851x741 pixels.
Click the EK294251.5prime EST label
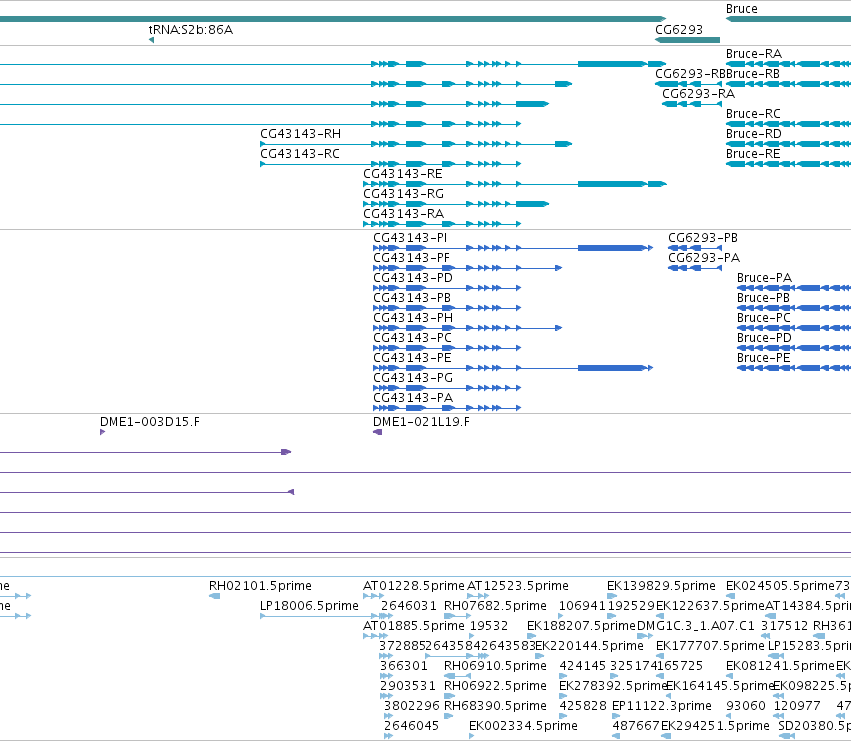coord(715,726)
